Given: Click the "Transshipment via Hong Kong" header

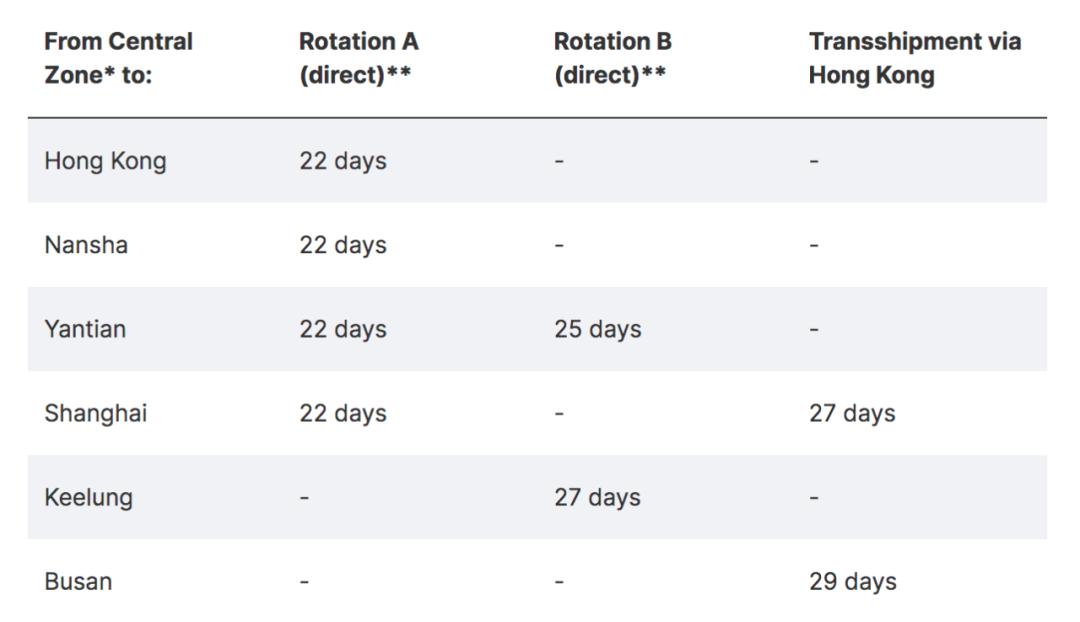Looking at the screenshot, I should click(x=914, y=59).
